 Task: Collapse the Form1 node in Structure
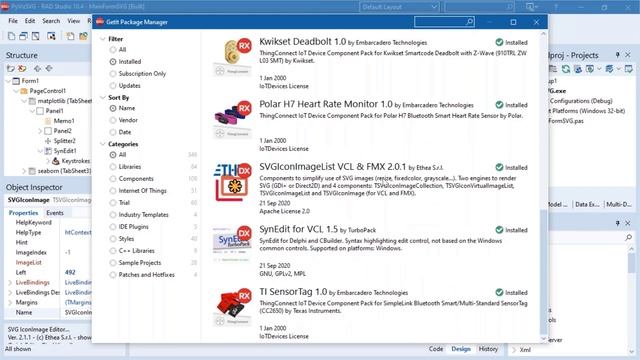8,81
